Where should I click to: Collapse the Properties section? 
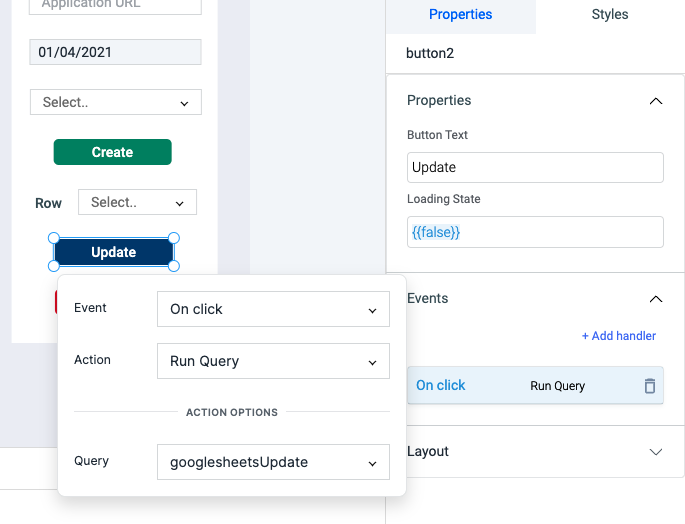(656, 101)
